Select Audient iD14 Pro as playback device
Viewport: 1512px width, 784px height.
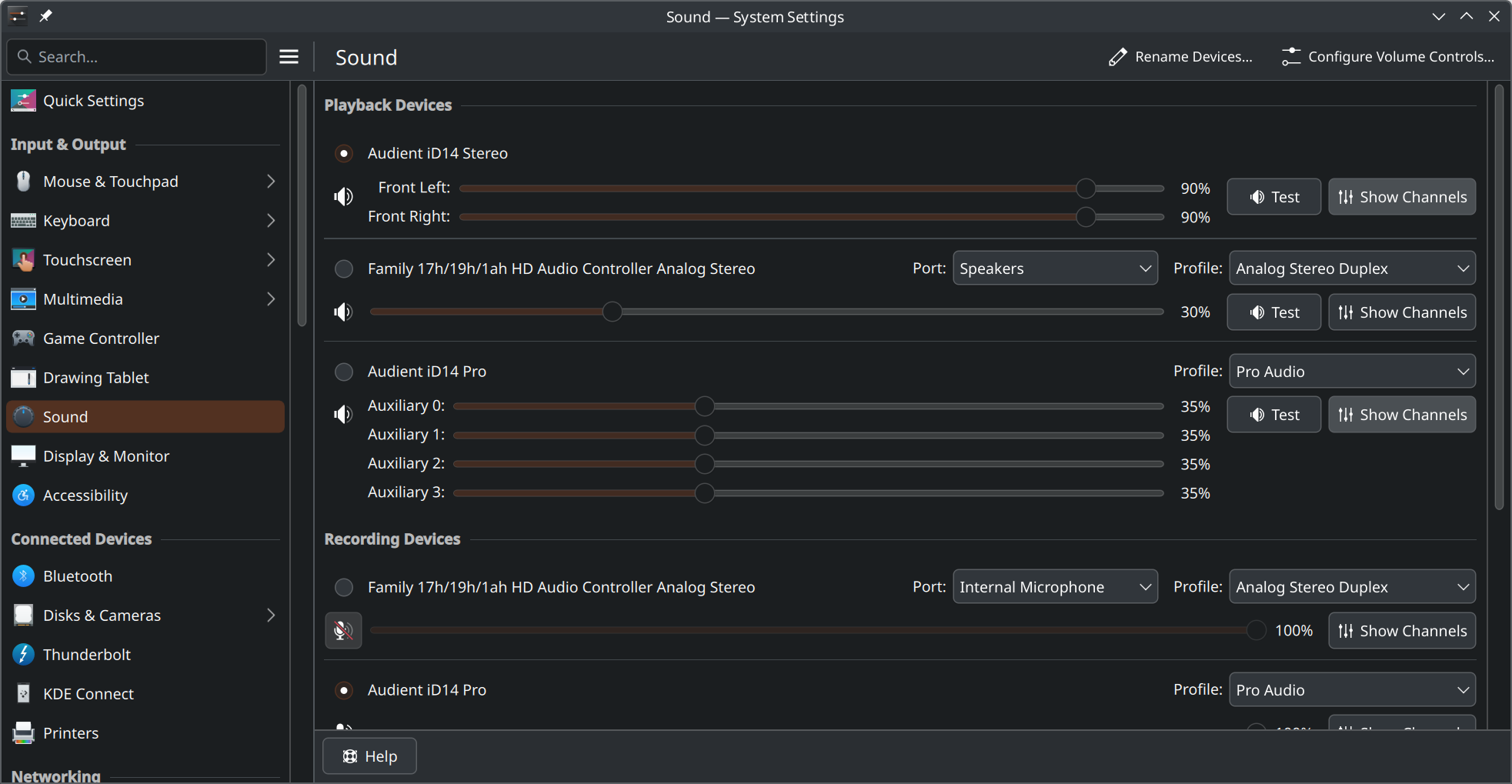pos(344,372)
